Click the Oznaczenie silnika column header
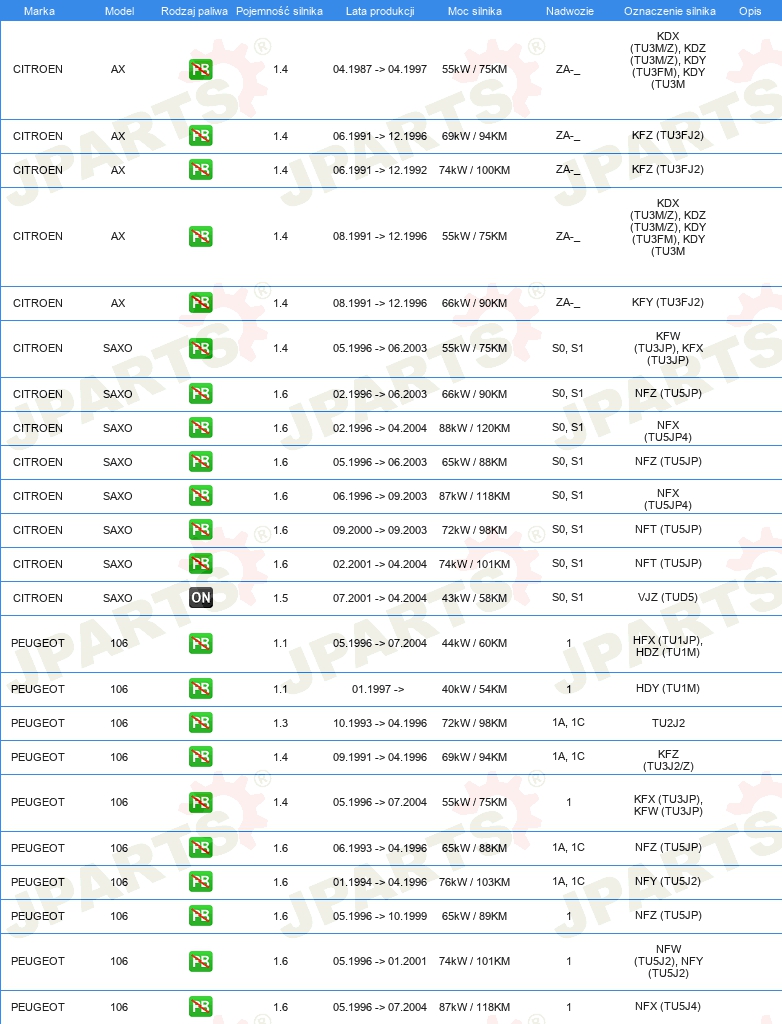Screen dimensions: 782x1024 pyautogui.click(x=670, y=11)
